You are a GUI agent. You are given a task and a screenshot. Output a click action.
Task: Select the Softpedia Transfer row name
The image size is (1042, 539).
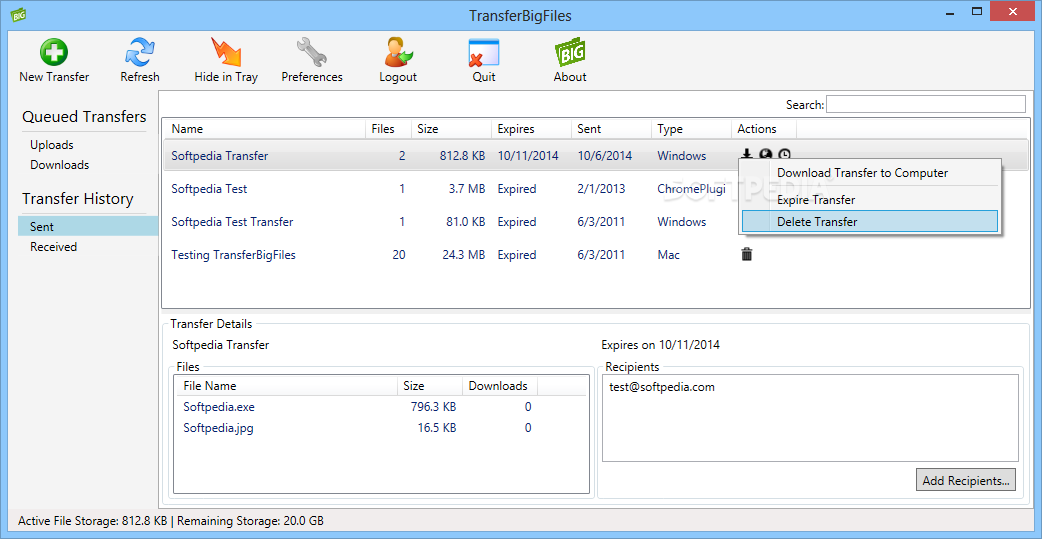220,156
